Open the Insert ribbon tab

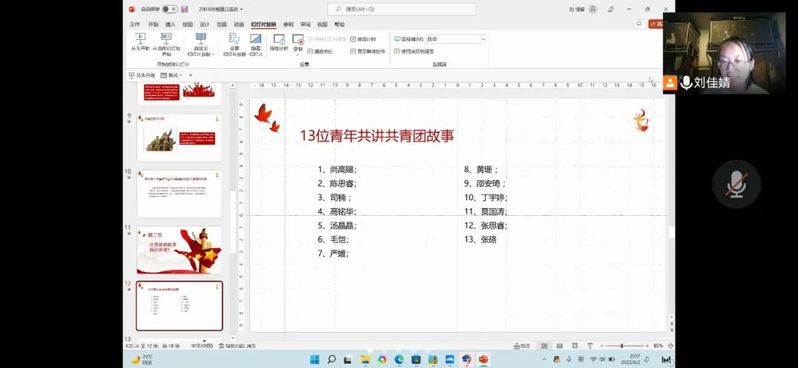170,24
